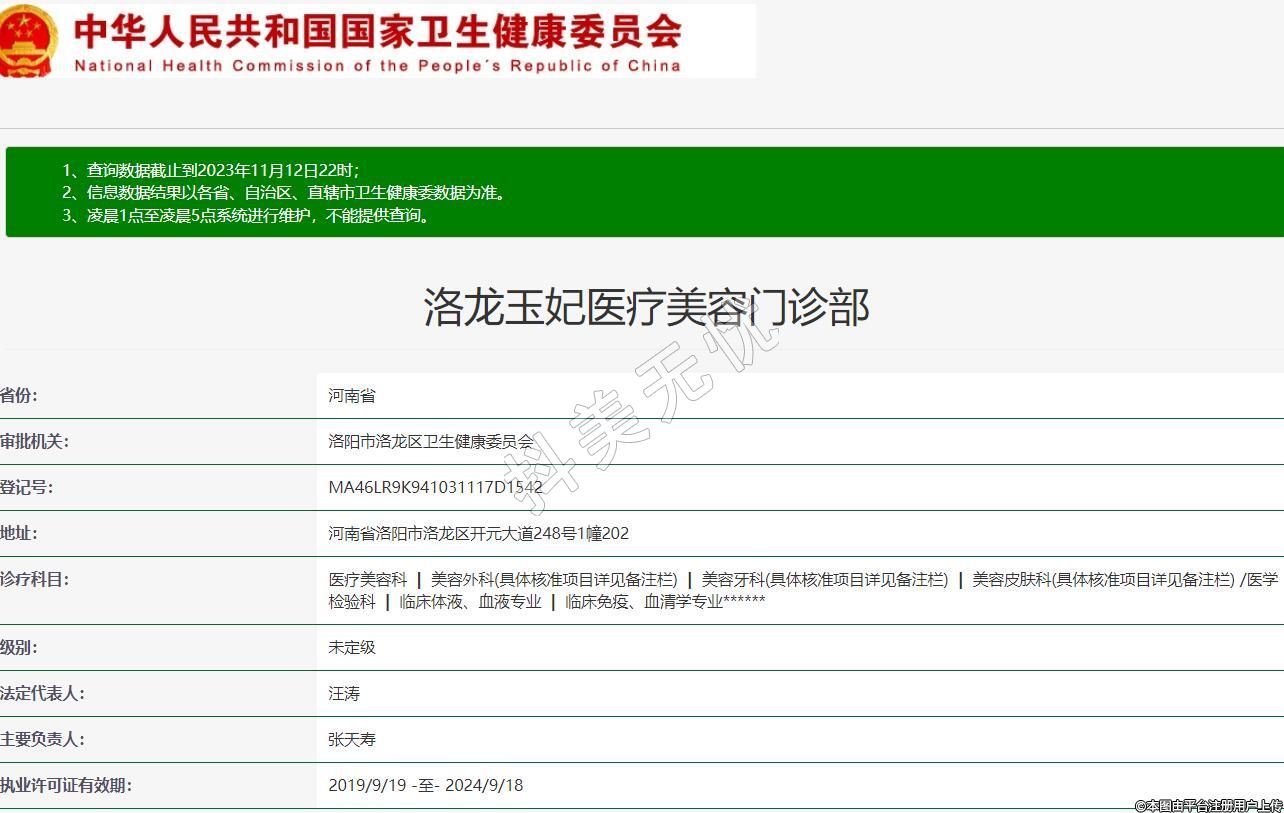The image size is (1284, 813).
Task: Click the Chinese National Health Commission title
Action: pos(378,30)
